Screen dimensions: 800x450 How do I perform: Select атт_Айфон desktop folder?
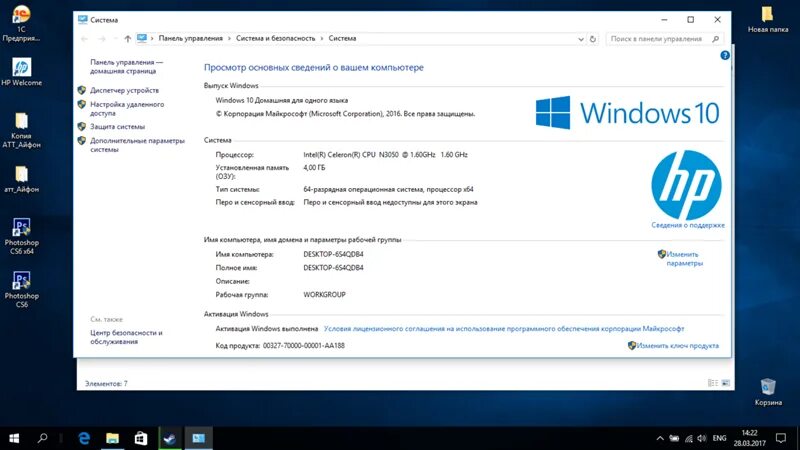(21, 180)
